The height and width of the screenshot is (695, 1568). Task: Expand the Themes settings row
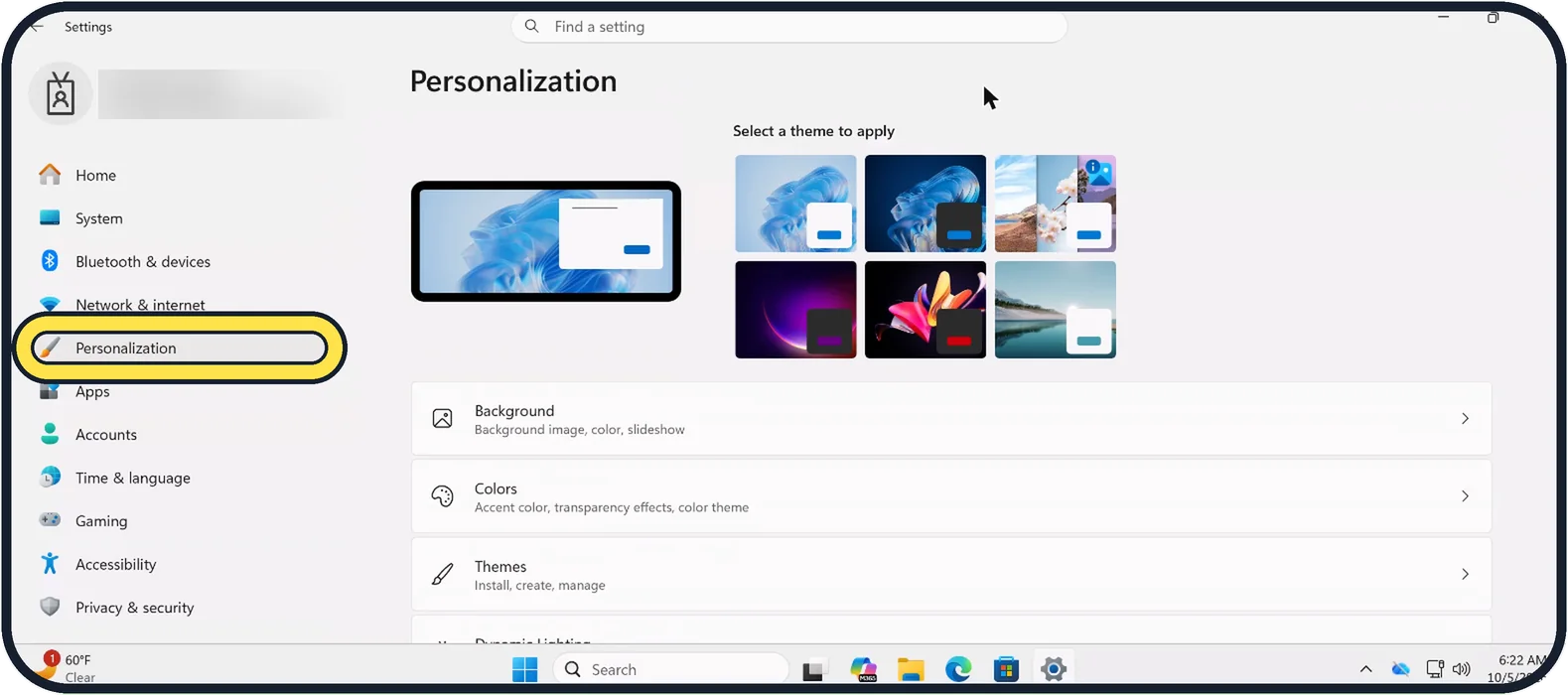click(951, 574)
